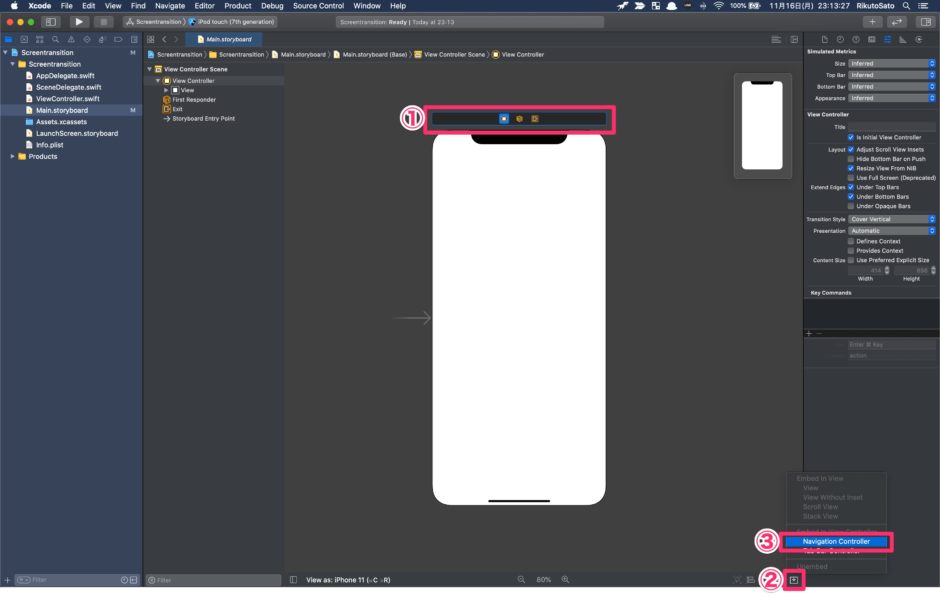This screenshot has width=940, height=597.
Task: Open the Presentation Automatic dropdown
Action: coord(893,230)
